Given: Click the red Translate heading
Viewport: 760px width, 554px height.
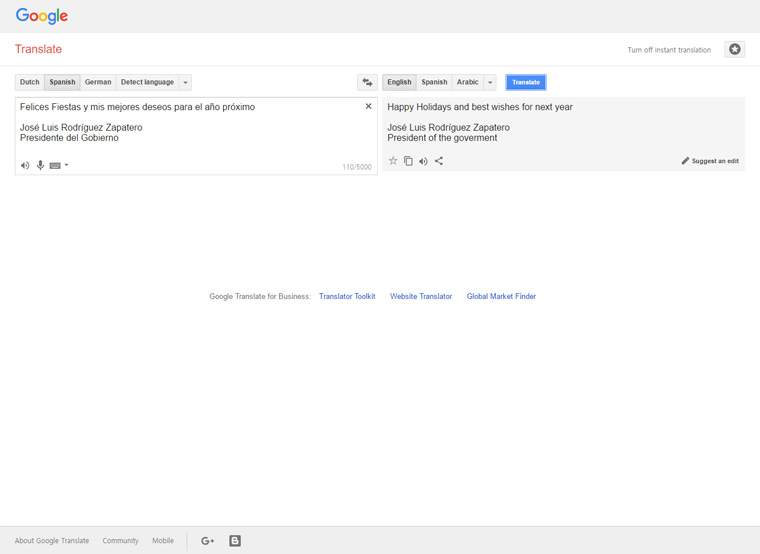Looking at the screenshot, I should (x=38, y=49).
